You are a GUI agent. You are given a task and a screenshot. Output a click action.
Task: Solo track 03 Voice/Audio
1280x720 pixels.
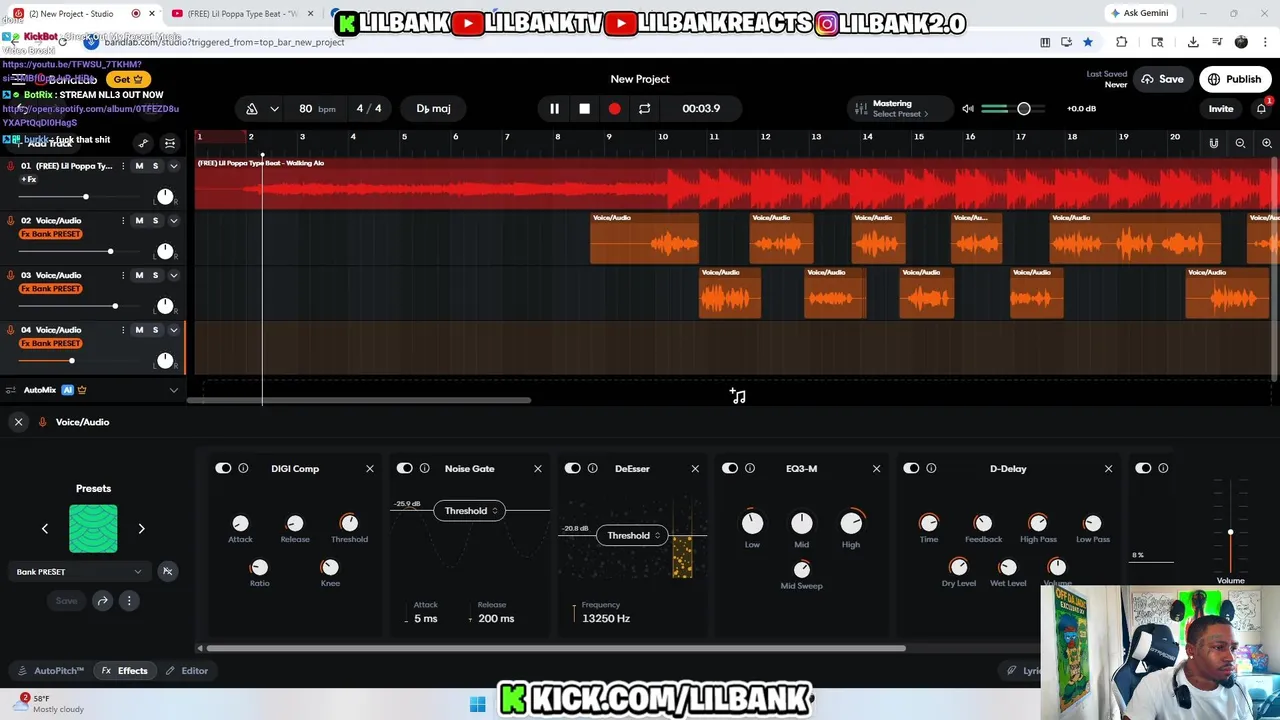coord(155,275)
